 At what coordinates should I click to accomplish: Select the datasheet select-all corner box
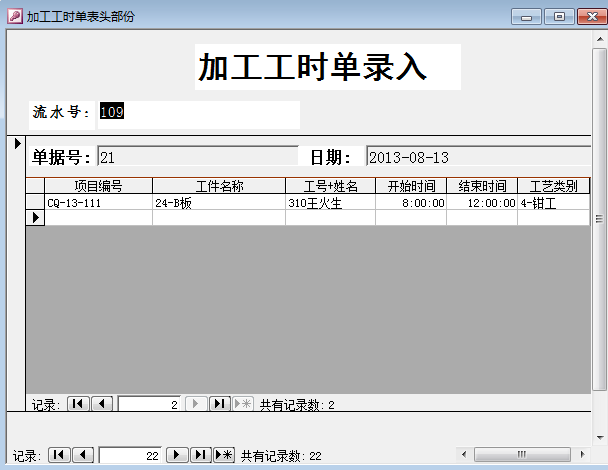[35, 186]
